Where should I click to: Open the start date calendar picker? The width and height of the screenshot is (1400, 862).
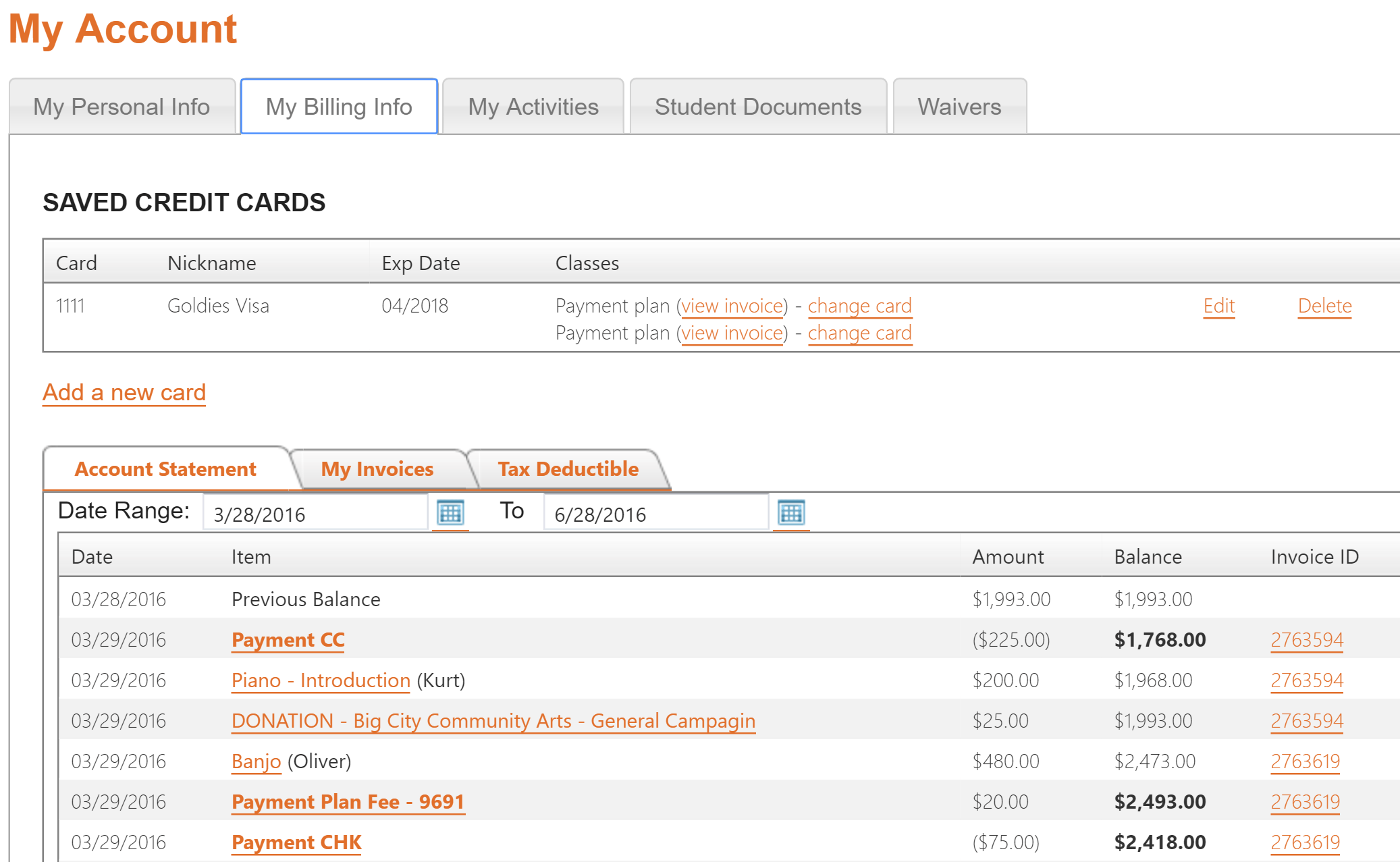point(450,513)
